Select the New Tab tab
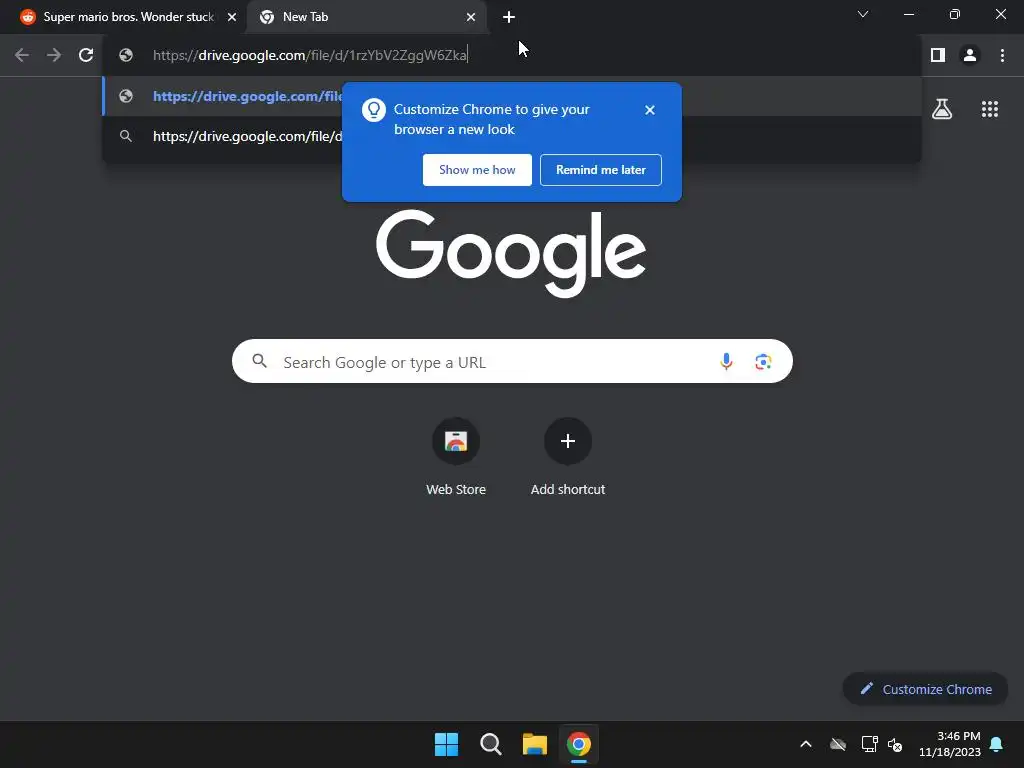The height and width of the screenshot is (768, 1024). (x=366, y=17)
